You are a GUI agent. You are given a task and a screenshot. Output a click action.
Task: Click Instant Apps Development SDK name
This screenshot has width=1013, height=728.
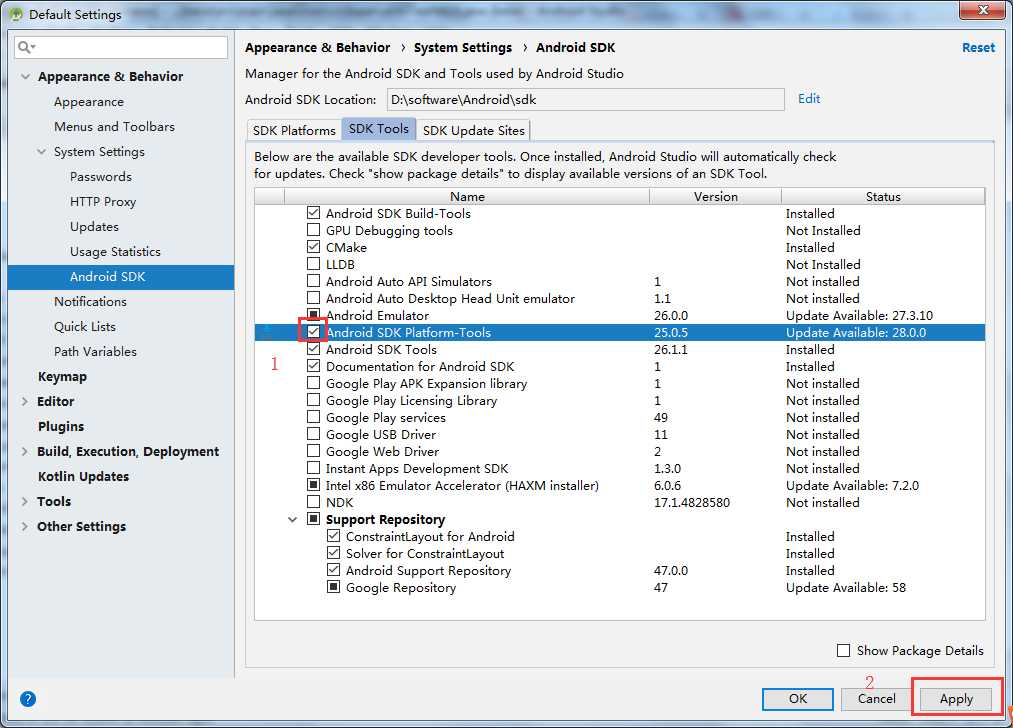coord(417,468)
